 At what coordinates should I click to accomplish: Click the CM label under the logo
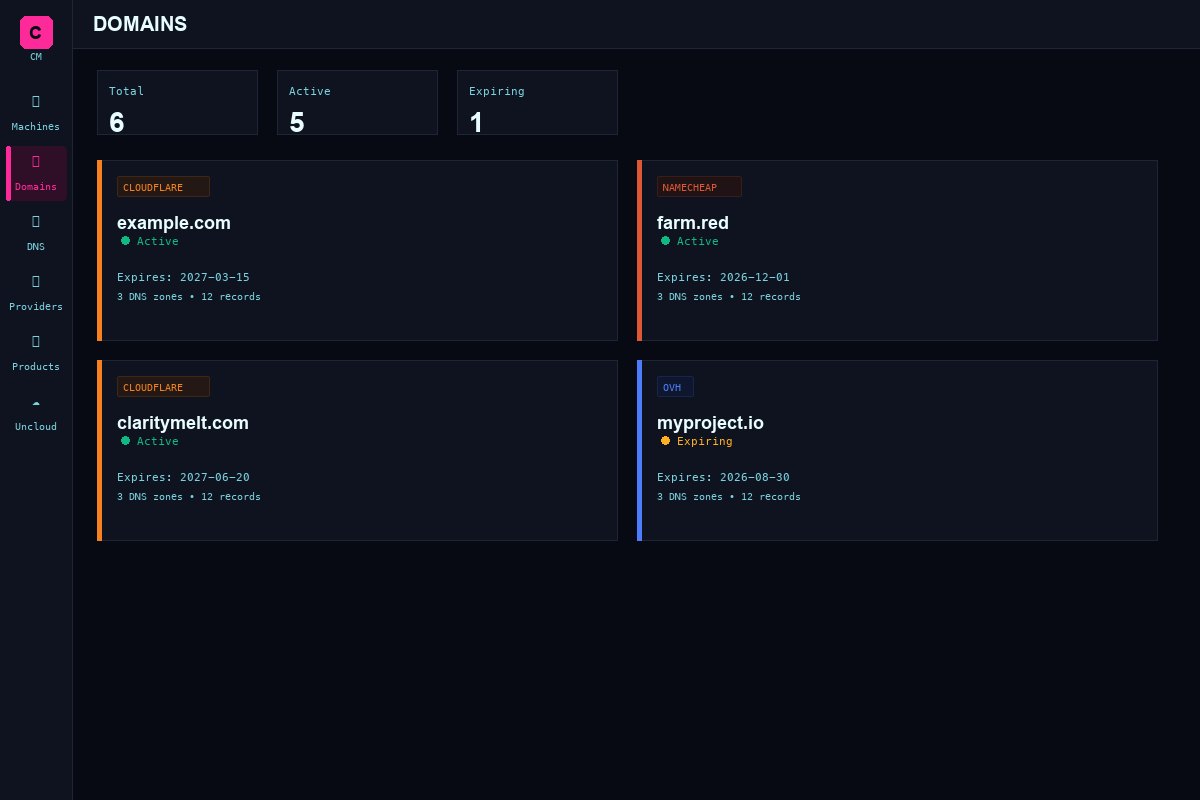[36, 57]
